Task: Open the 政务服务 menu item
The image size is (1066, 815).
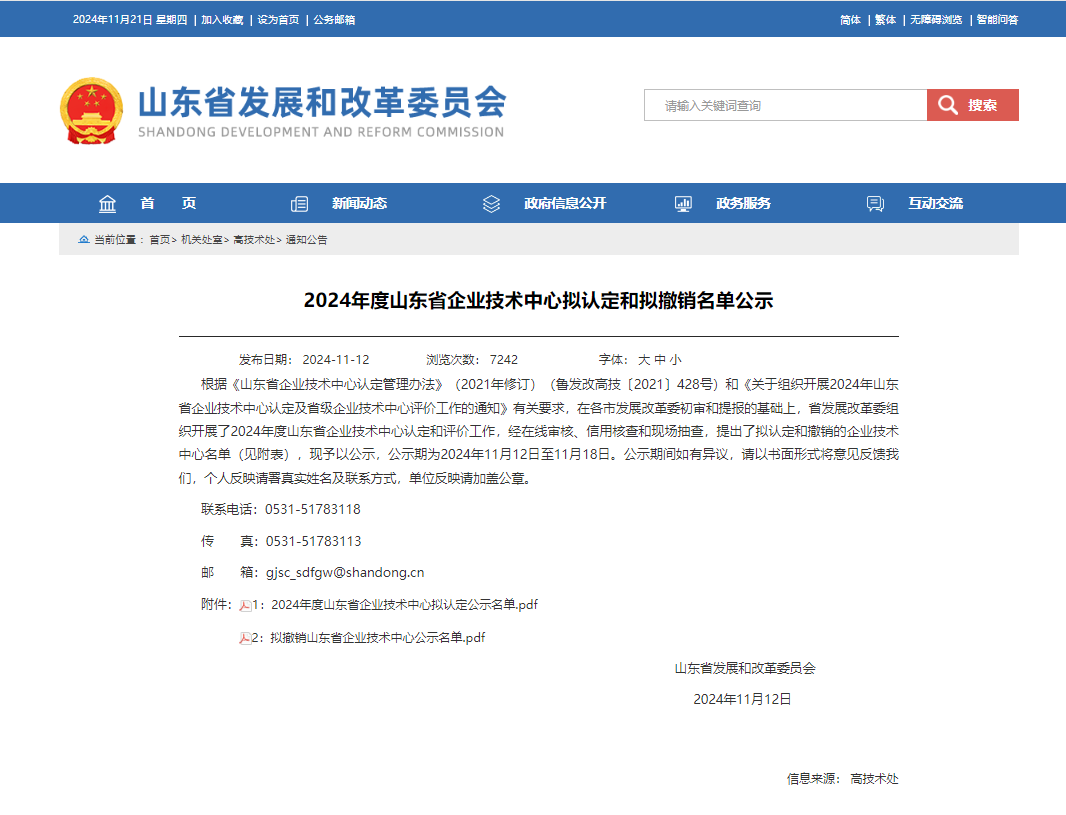Action: point(743,204)
